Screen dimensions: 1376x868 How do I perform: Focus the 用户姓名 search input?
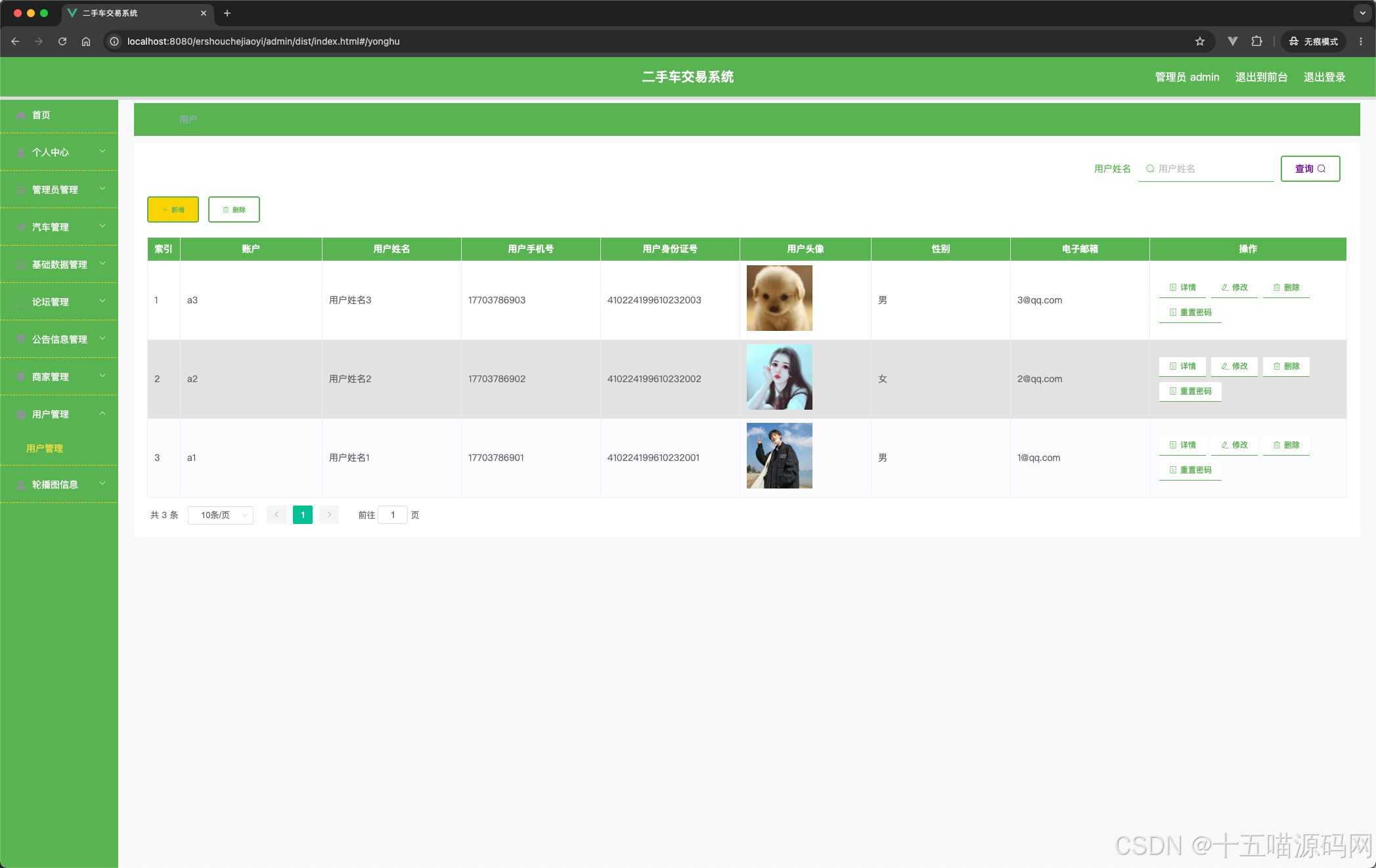(x=1206, y=169)
